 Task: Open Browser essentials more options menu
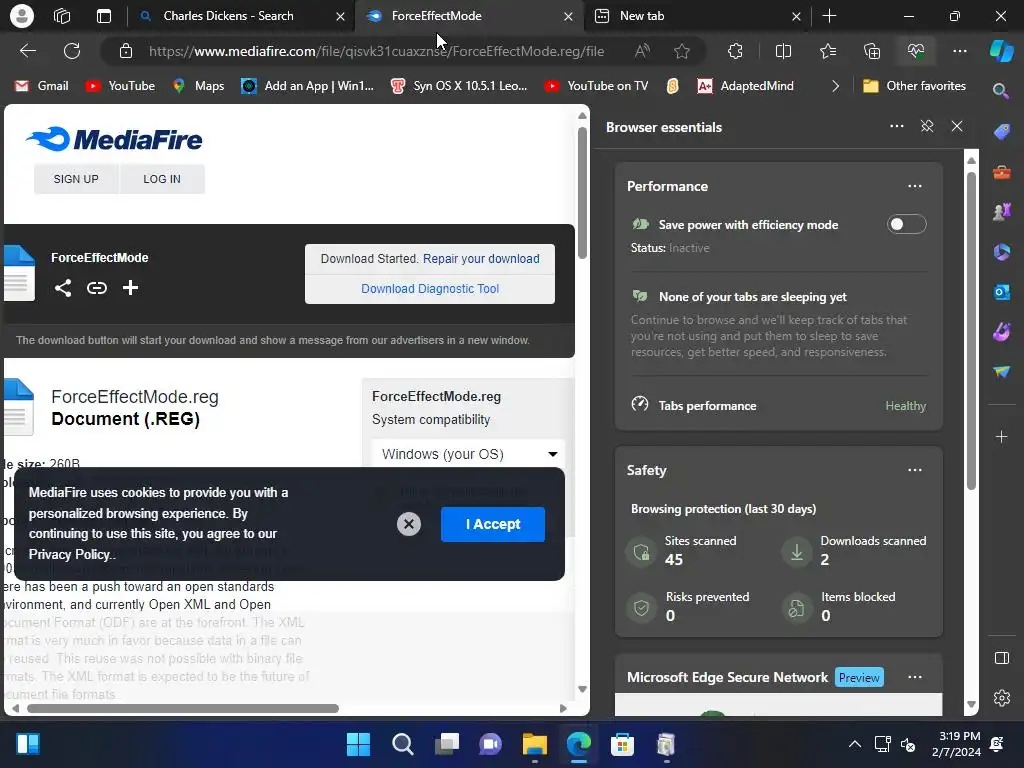897,126
